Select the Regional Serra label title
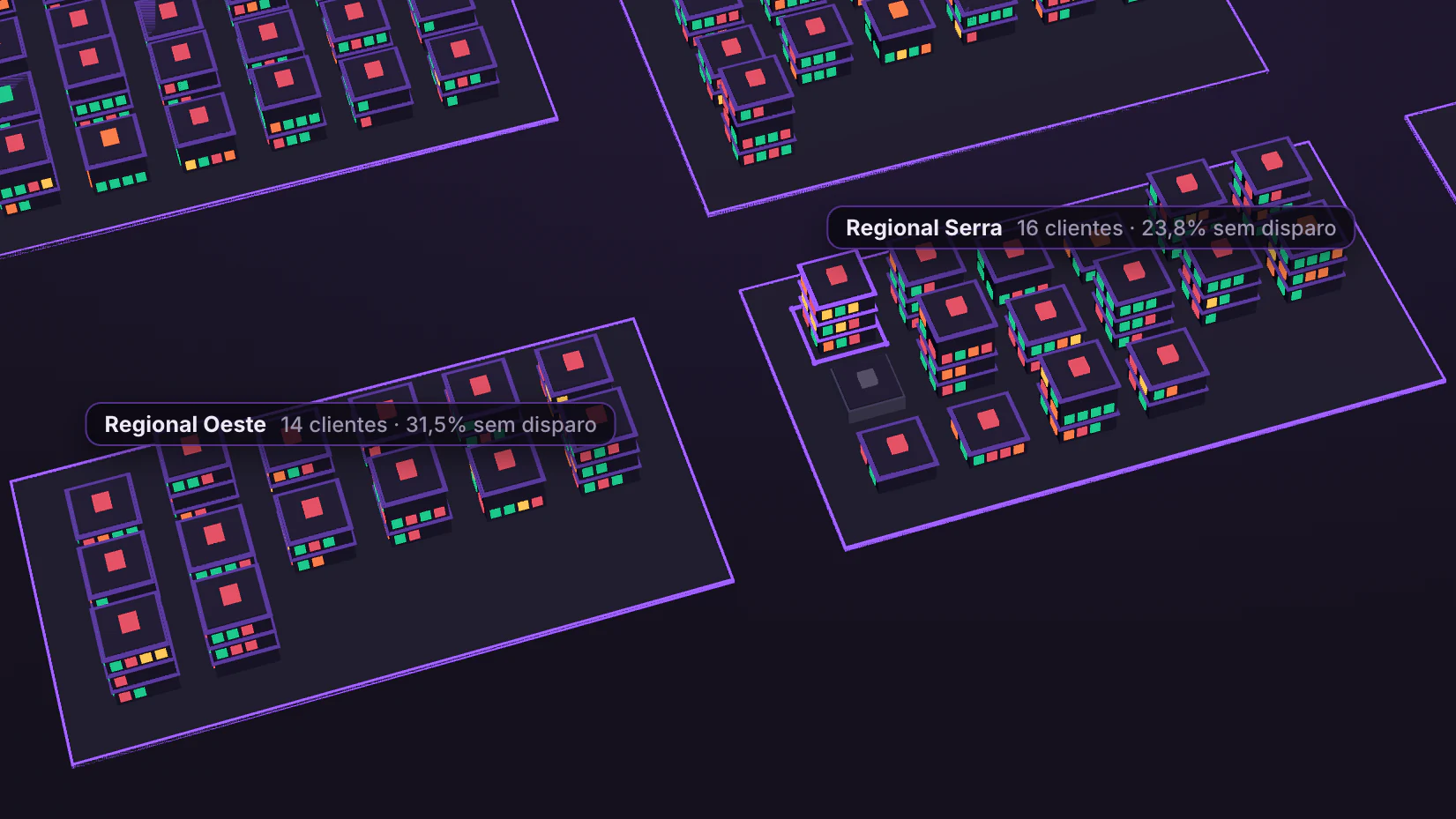The width and height of the screenshot is (1456, 819). point(923,228)
